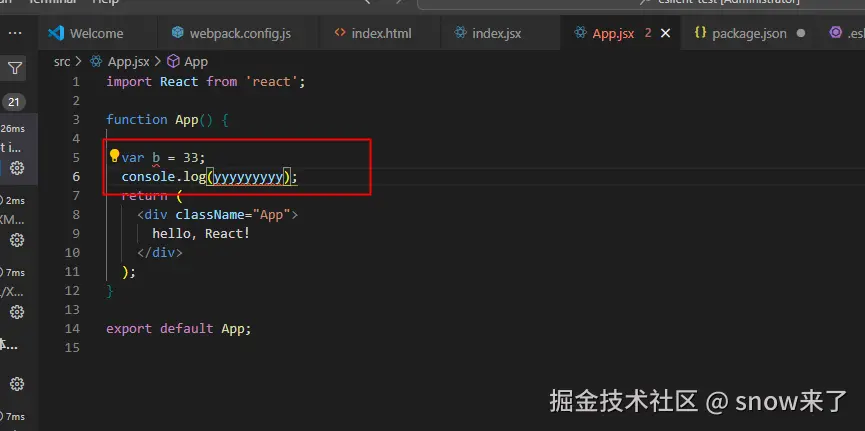Click 'export default App;' on line 14
Image resolution: width=865 pixels, height=431 pixels.
(179, 329)
